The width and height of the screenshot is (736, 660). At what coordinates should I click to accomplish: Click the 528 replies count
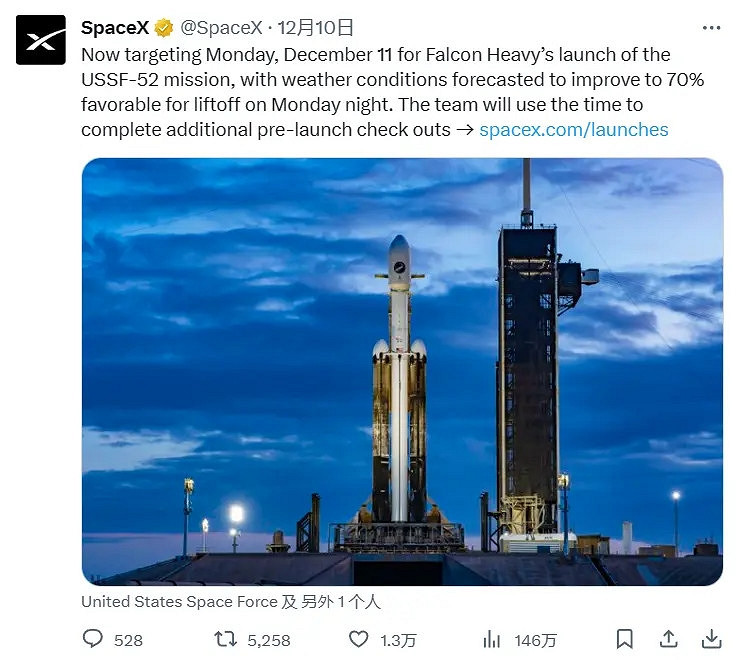click(129, 640)
